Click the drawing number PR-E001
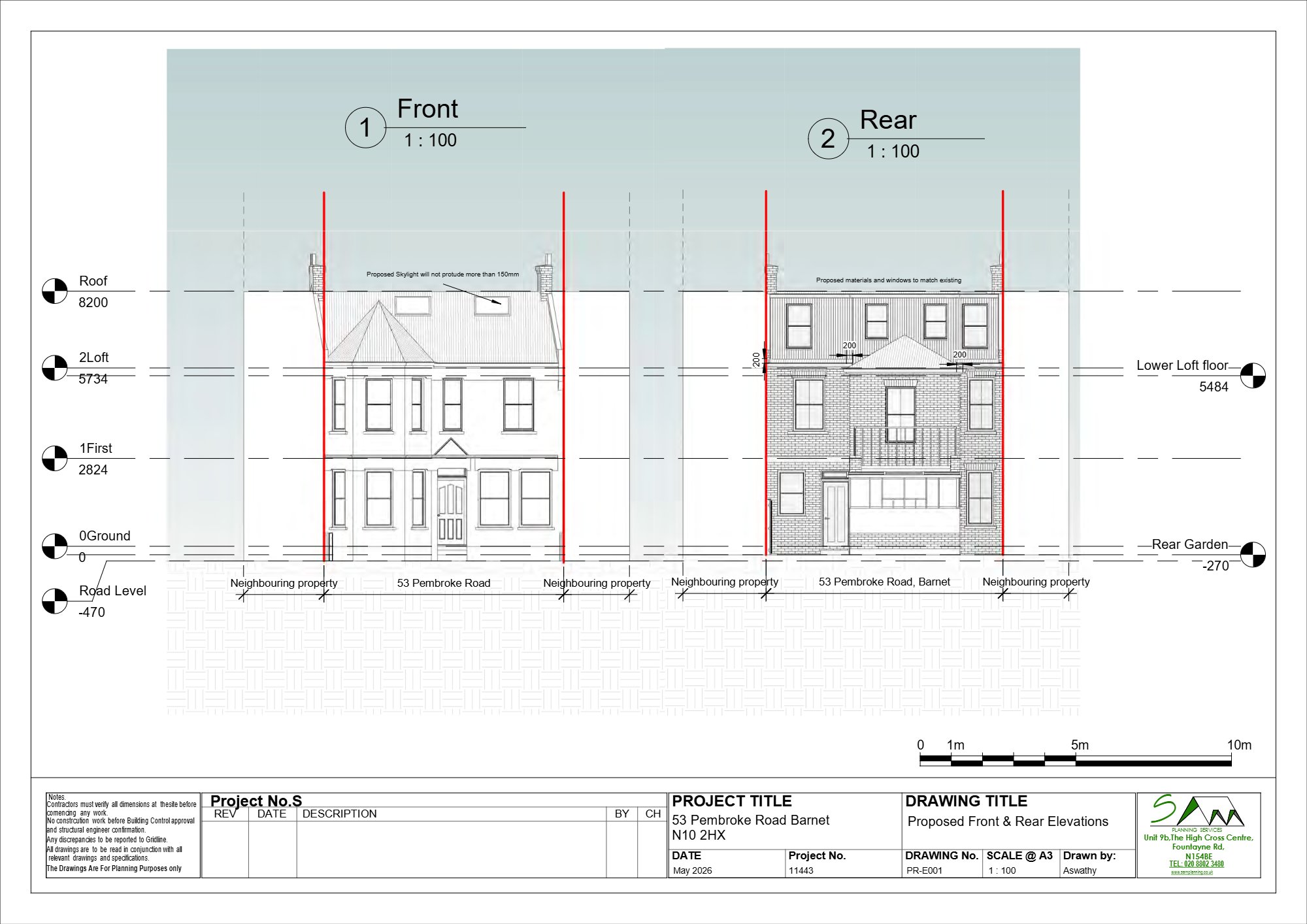The width and height of the screenshot is (1307, 924). pos(924,870)
